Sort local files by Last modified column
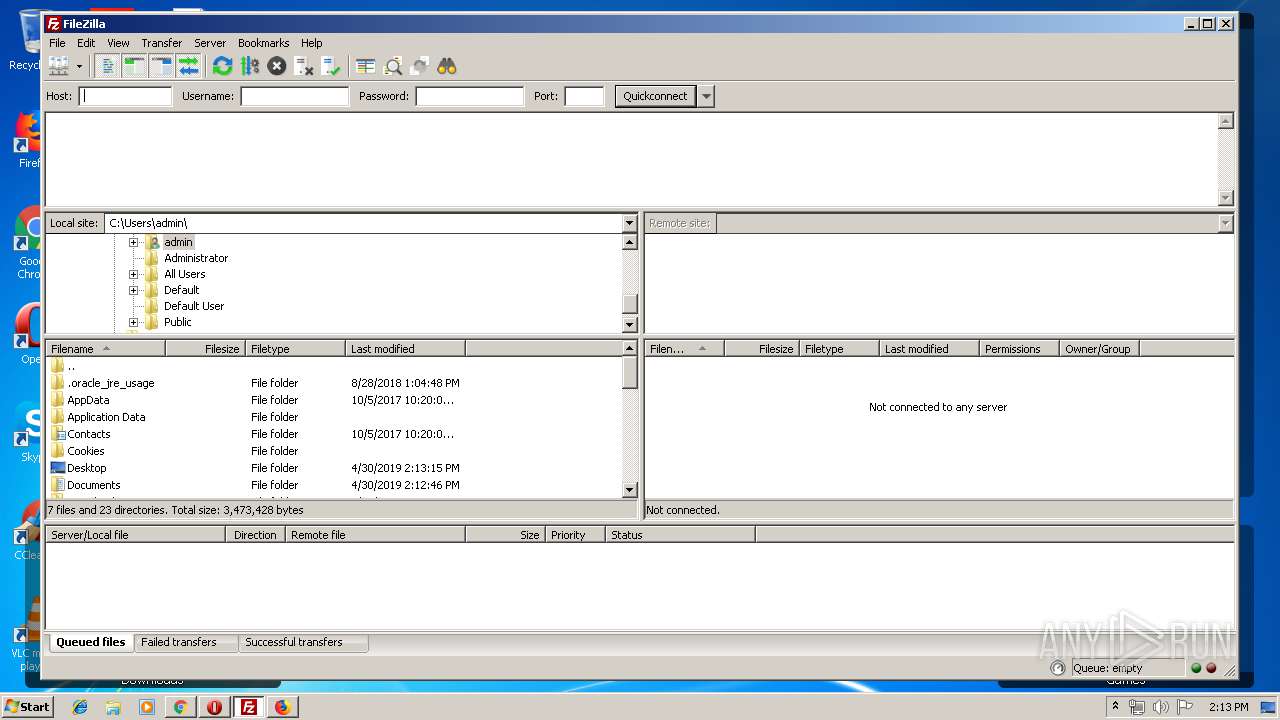The image size is (1280, 720). coord(406,349)
